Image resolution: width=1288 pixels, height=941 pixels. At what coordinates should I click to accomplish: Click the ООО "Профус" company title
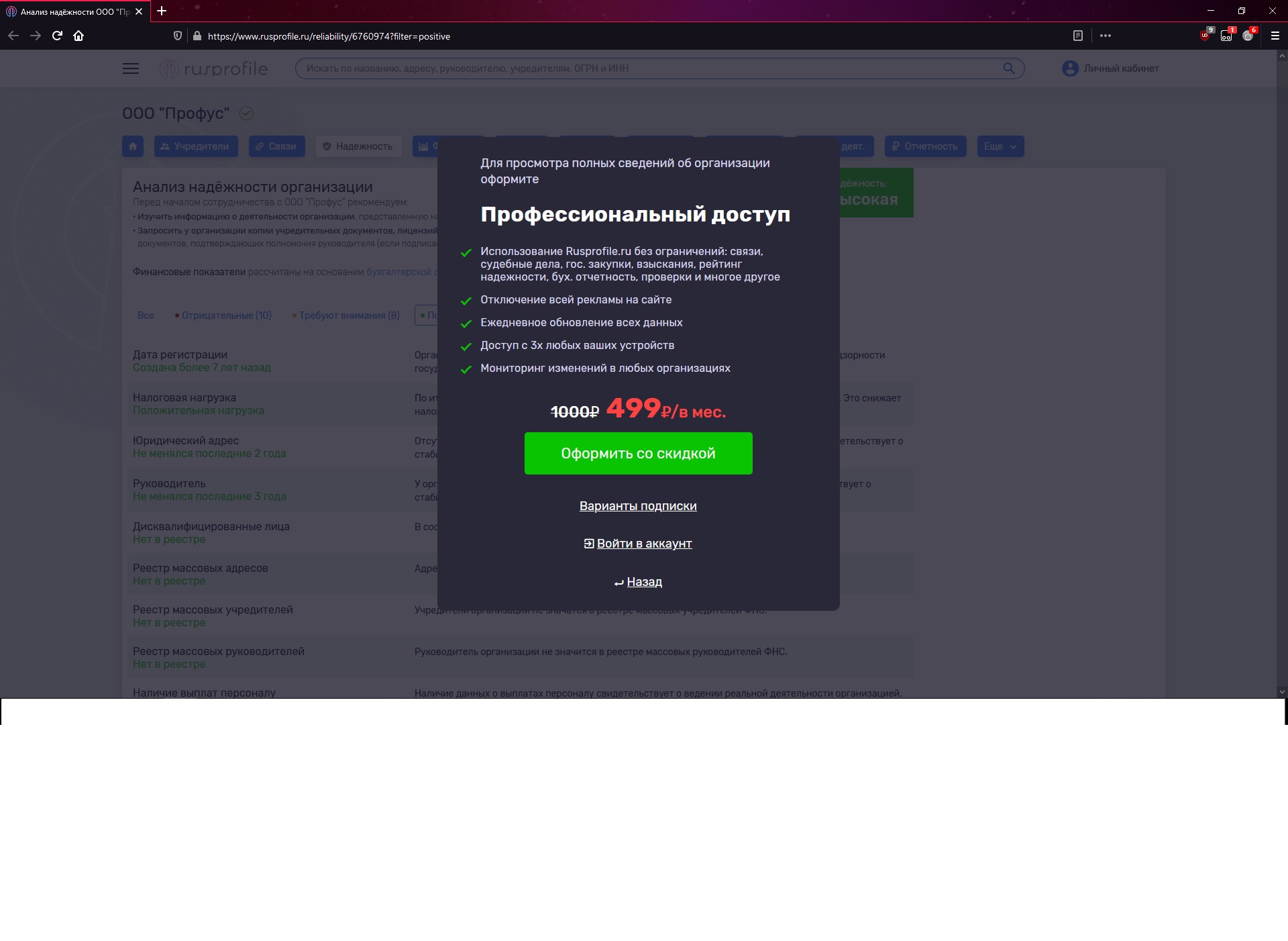point(176,113)
